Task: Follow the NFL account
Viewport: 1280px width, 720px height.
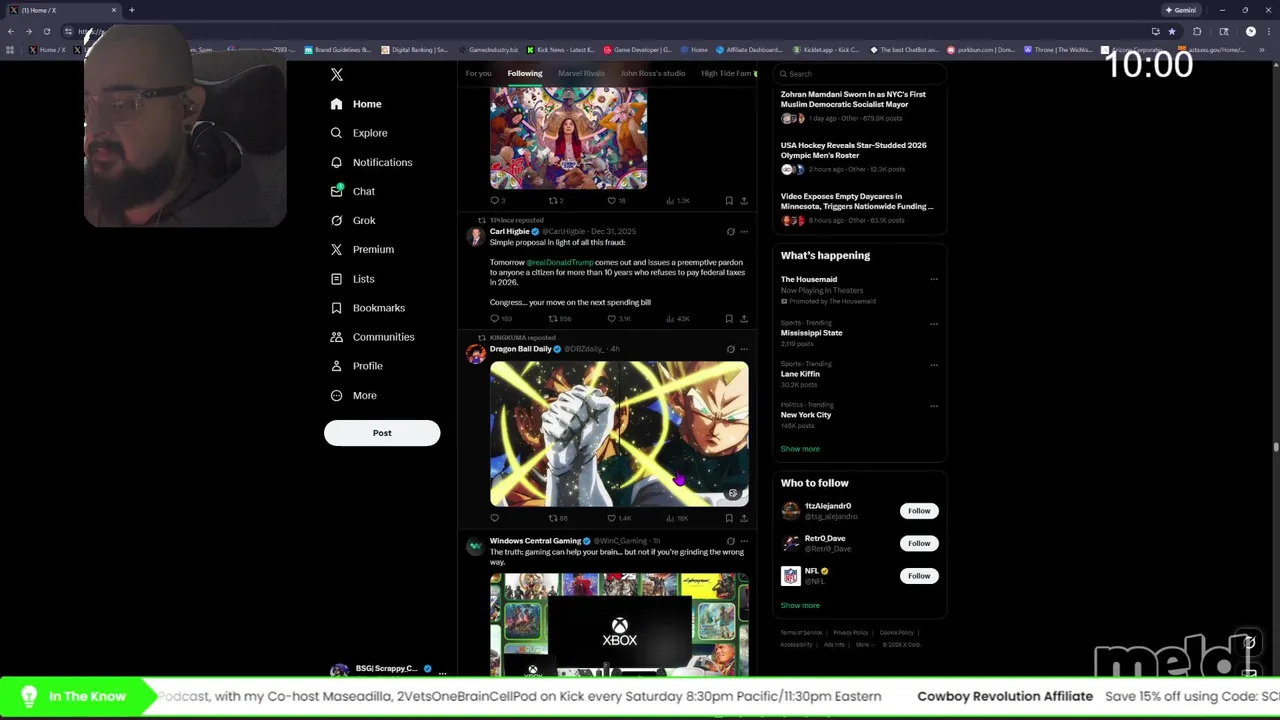Action: coord(919,576)
